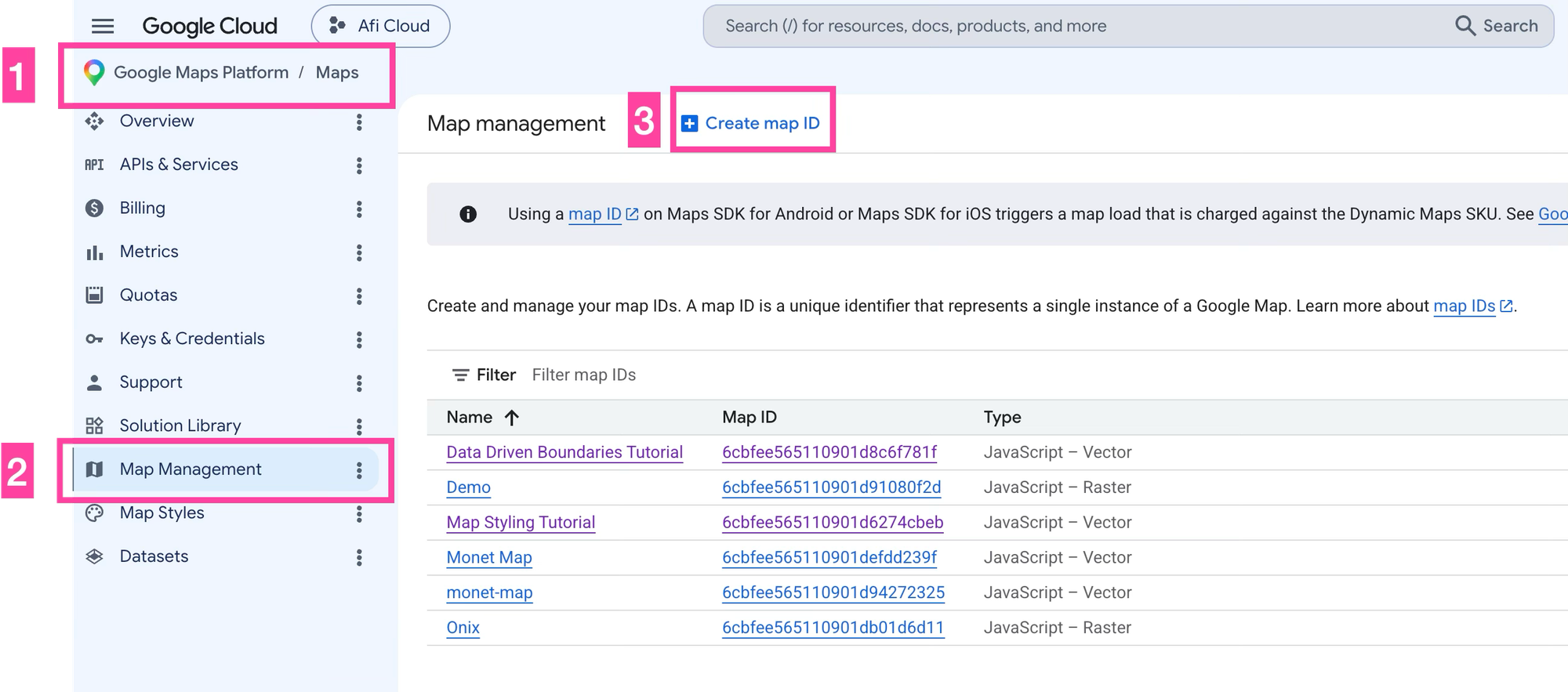1568x692 pixels.
Task: Click the Search magnifier button
Action: click(1497, 26)
